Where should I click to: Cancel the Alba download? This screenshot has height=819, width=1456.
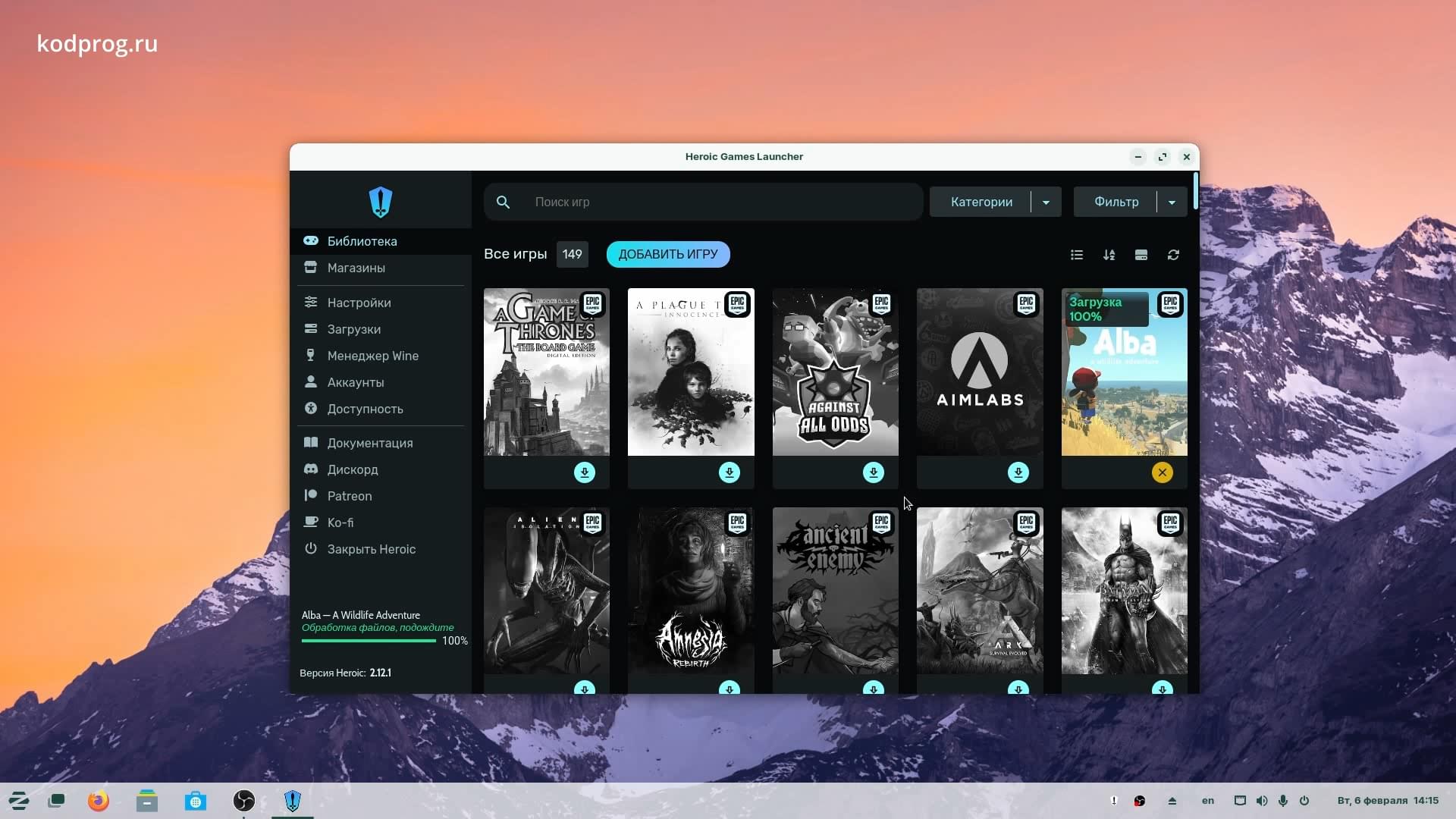tap(1163, 472)
